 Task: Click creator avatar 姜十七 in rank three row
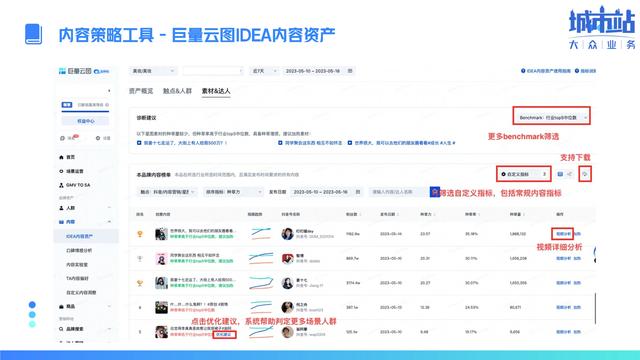coord(287,283)
